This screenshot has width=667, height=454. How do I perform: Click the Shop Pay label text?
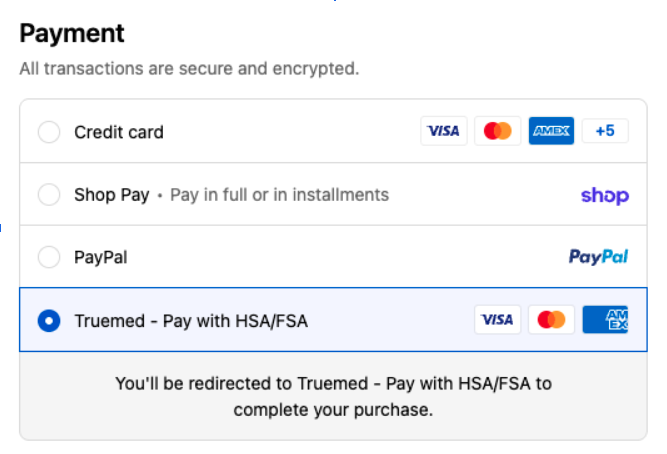click(111, 194)
